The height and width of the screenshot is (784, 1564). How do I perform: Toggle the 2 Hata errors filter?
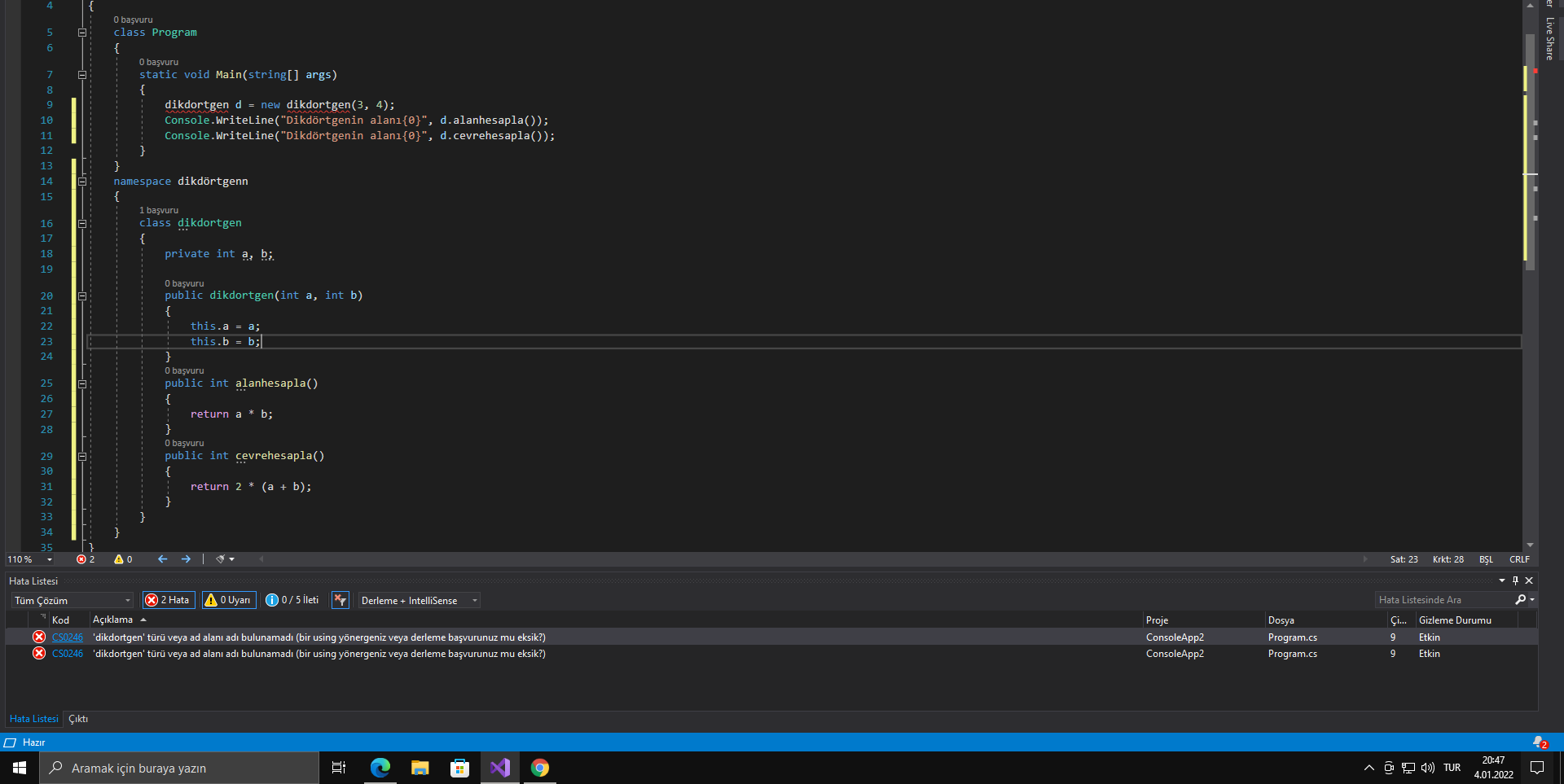click(169, 600)
